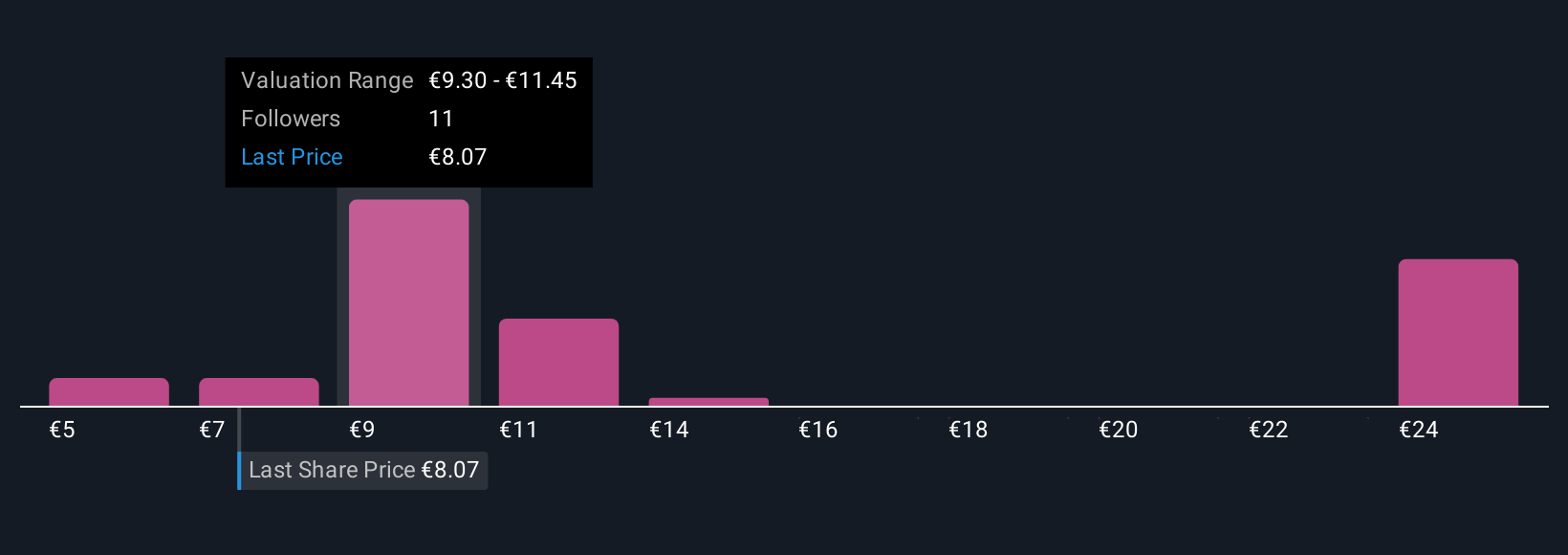Click the €18 axis label
The height and width of the screenshot is (555, 1568).
969,430
